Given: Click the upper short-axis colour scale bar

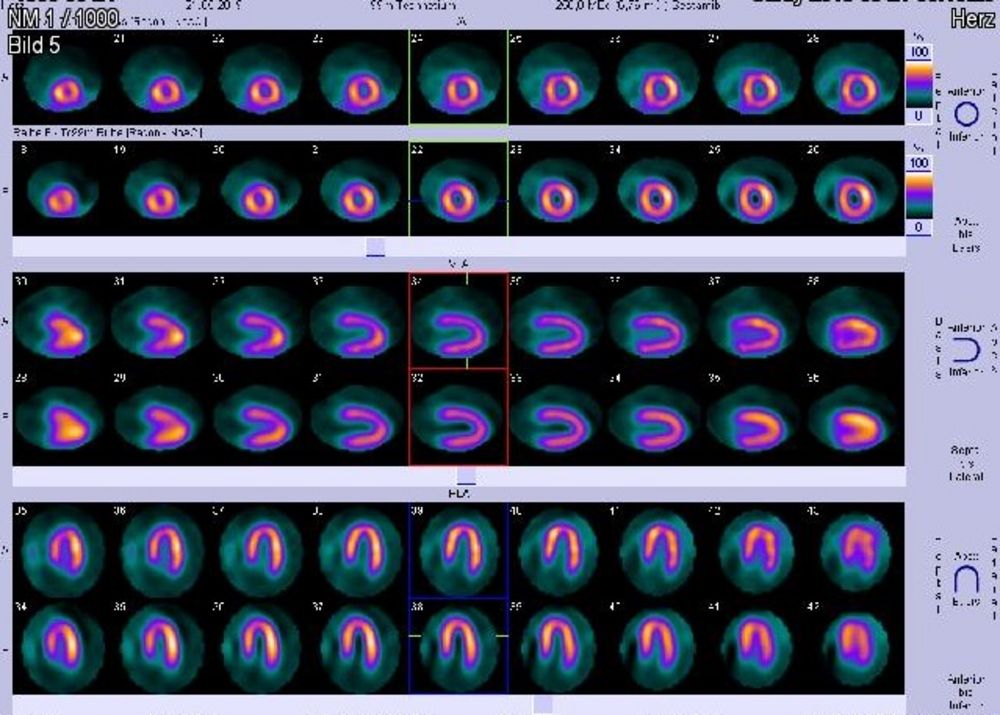Looking at the screenshot, I should [919, 84].
